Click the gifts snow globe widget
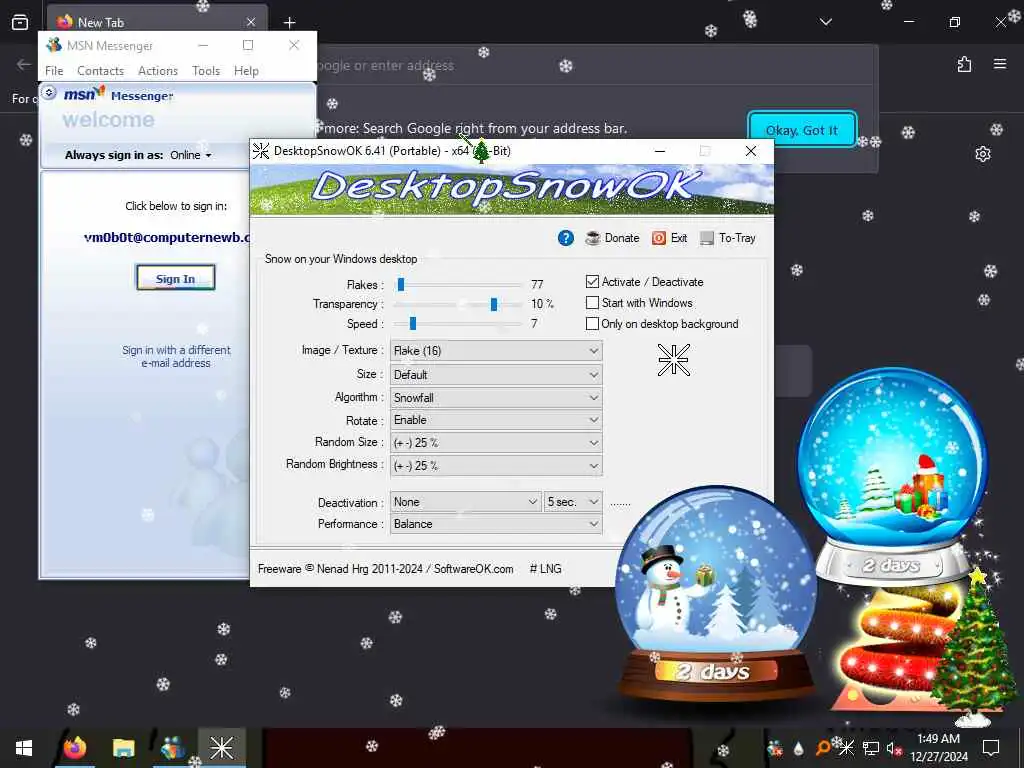 click(x=891, y=475)
